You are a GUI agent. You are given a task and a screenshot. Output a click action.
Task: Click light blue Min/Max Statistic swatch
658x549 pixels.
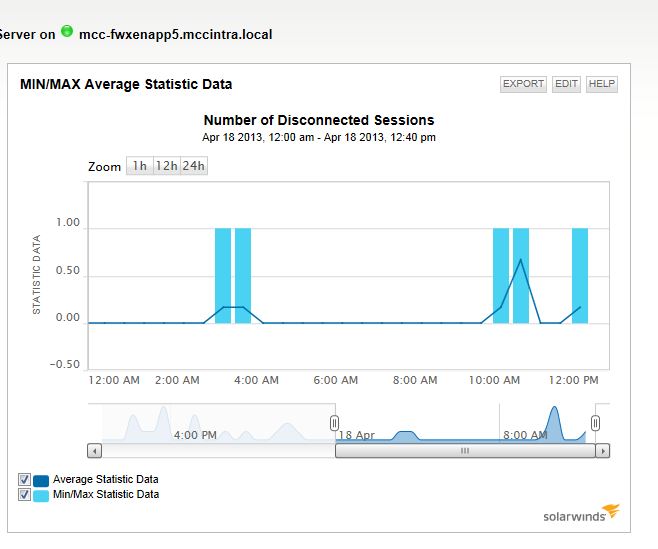[x=41, y=496]
